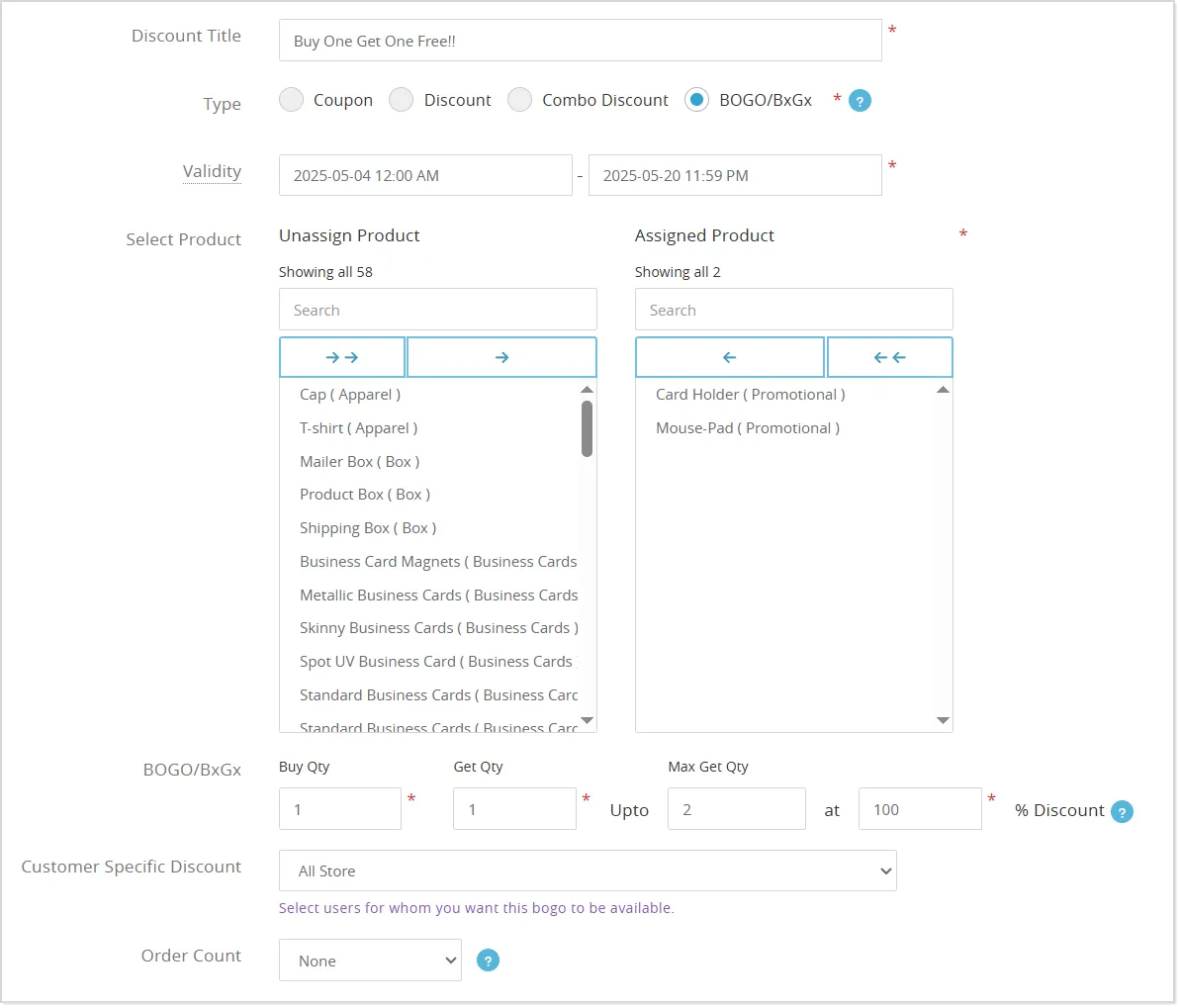Select the Discount type radio button
The width and height of the screenshot is (1180, 1008).
point(402,100)
